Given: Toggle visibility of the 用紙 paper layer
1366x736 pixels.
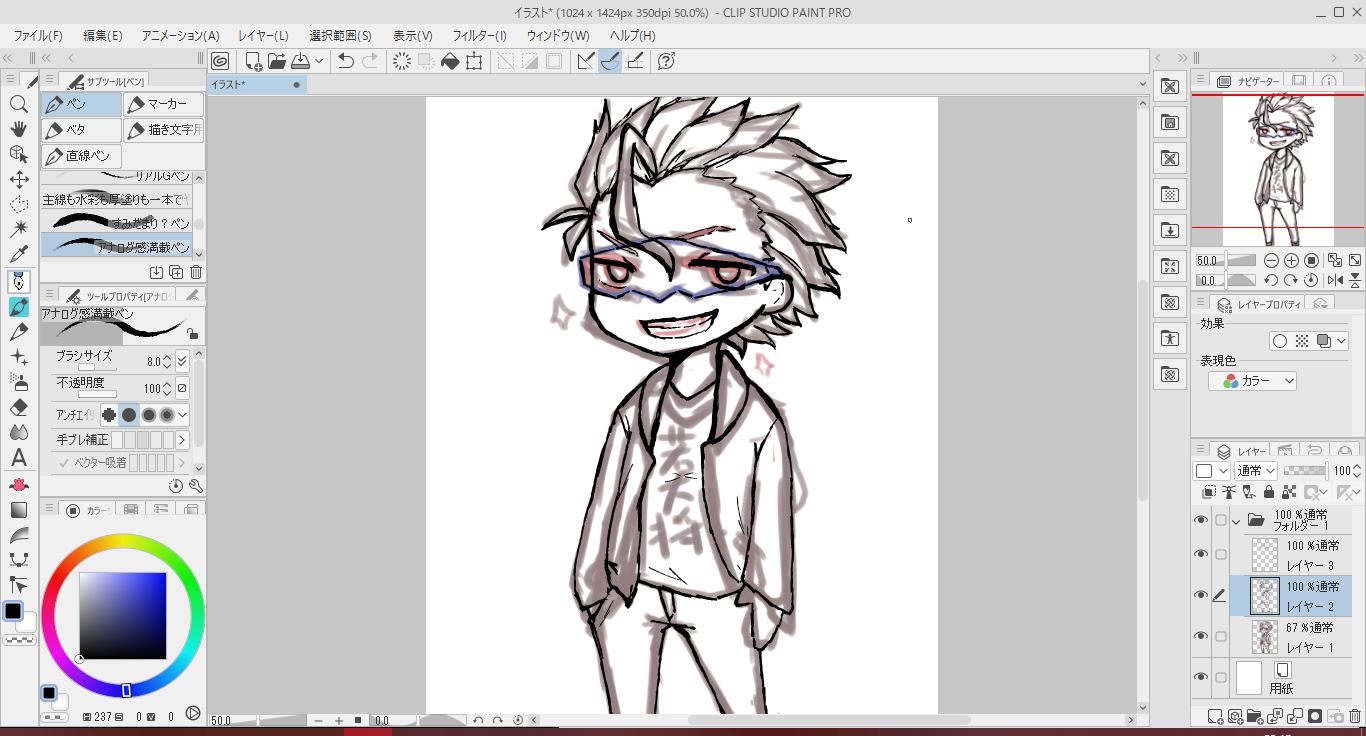Looking at the screenshot, I should tap(1201, 677).
